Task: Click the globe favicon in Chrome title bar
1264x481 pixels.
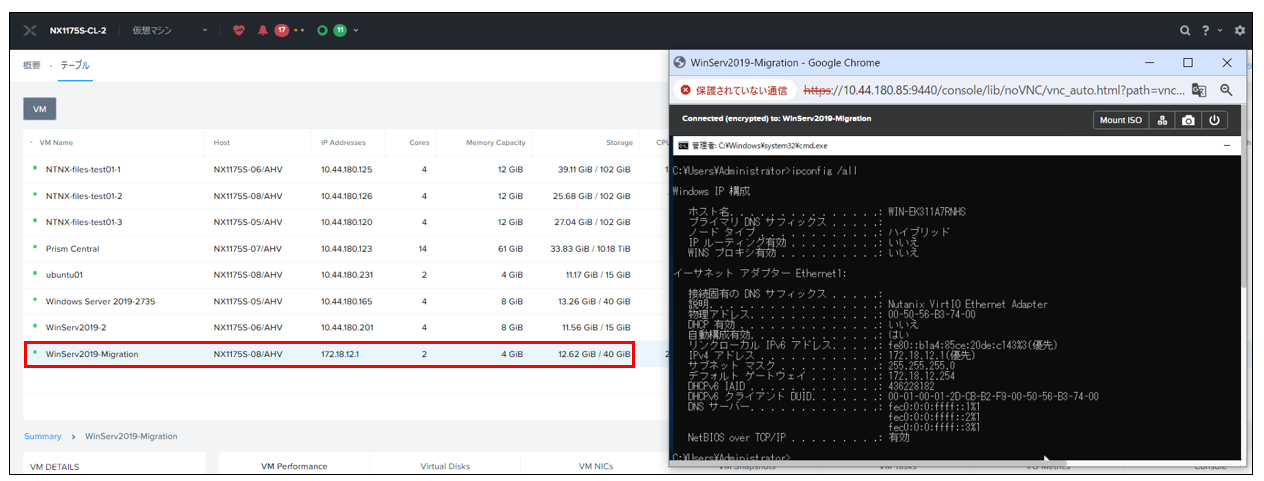Action: (680, 62)
